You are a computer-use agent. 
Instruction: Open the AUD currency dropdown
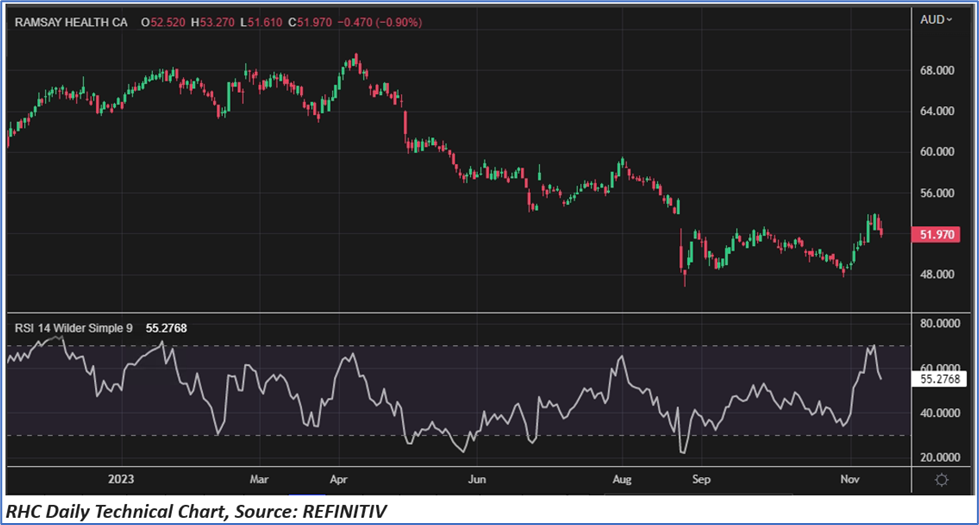(x=936, y=20)
